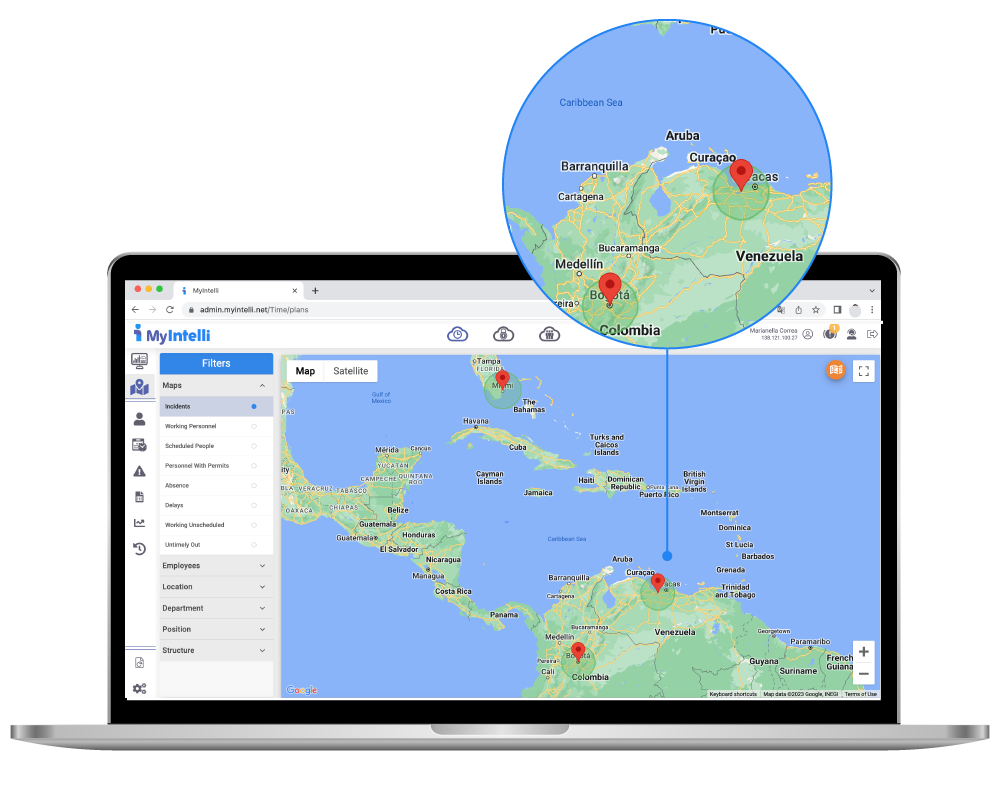Open the person profile icon in sidebar
Screen dimensions: 1000x800
point(139,419)
